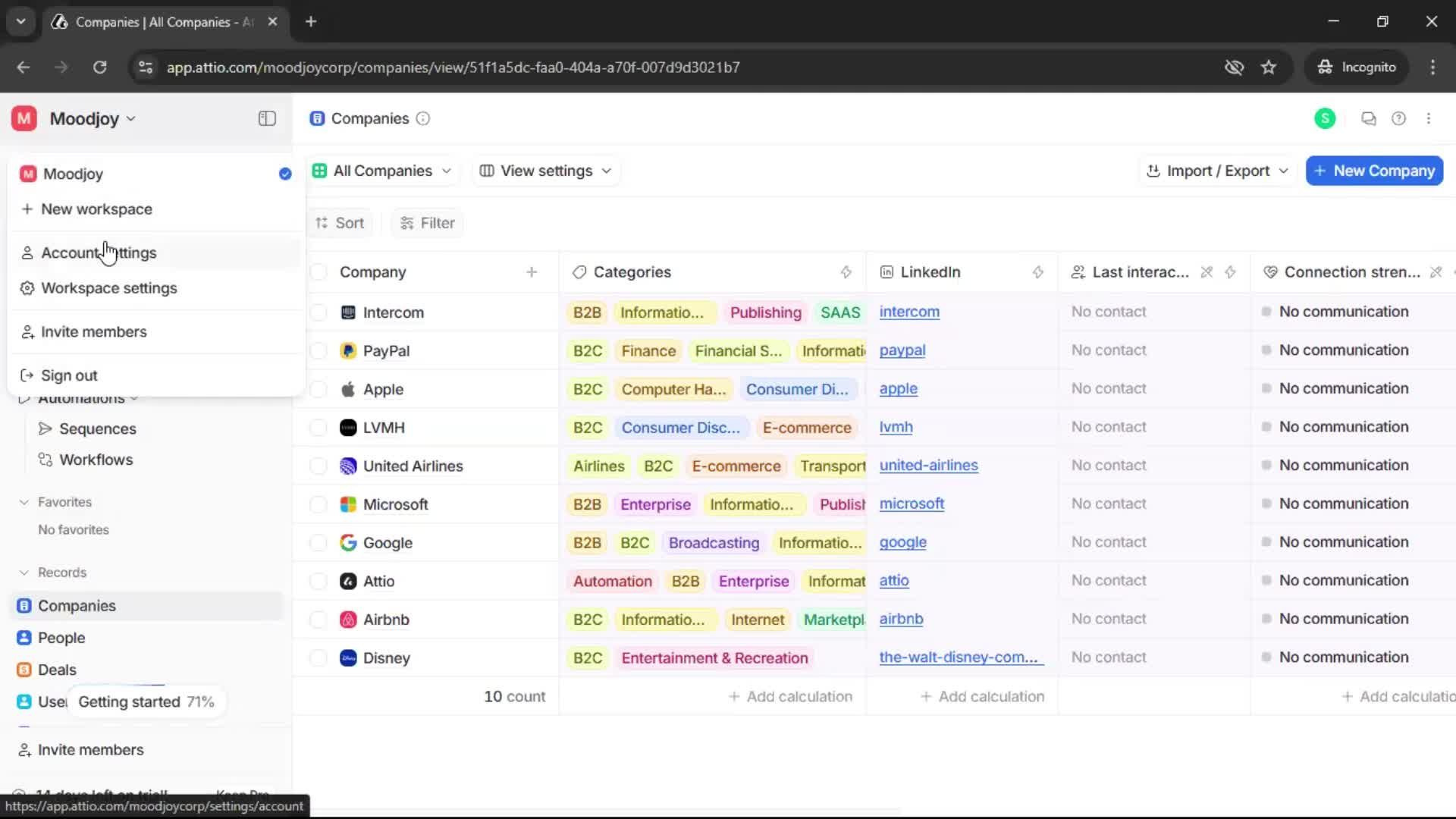This screenshot has height=819, width=1456.
Task: Check the Microsoft row checkbox
Action: [x=318, y=504]
